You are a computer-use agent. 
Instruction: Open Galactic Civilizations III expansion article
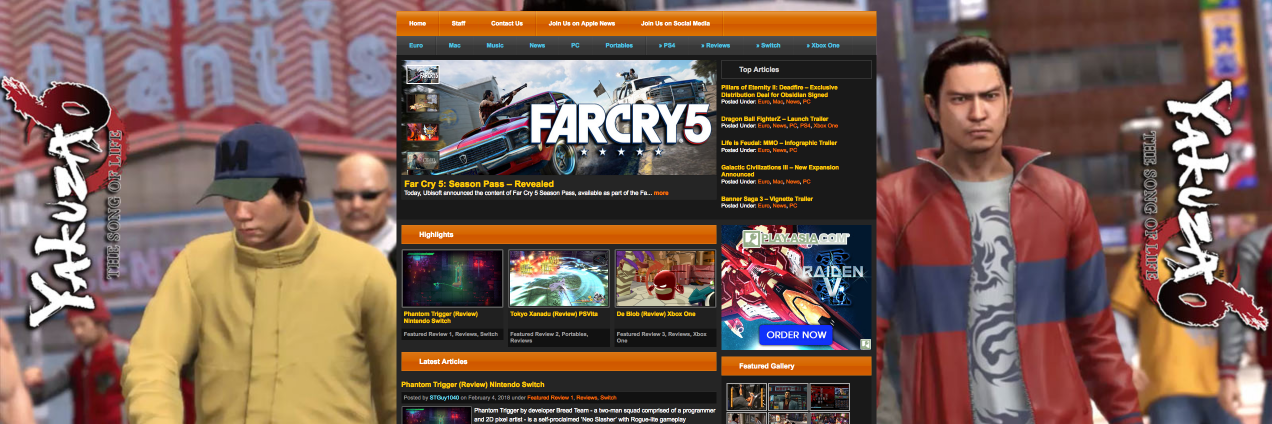(780, 170)
